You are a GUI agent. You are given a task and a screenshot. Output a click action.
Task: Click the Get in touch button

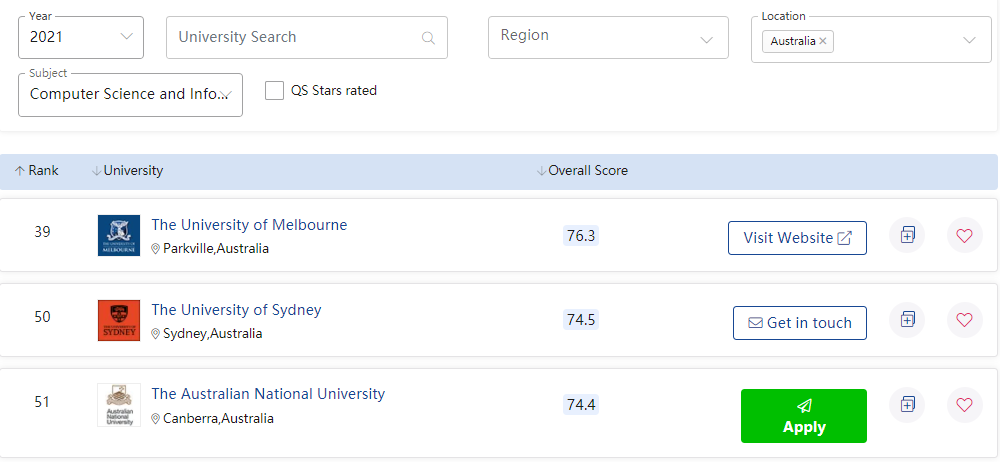pos(800,323)
